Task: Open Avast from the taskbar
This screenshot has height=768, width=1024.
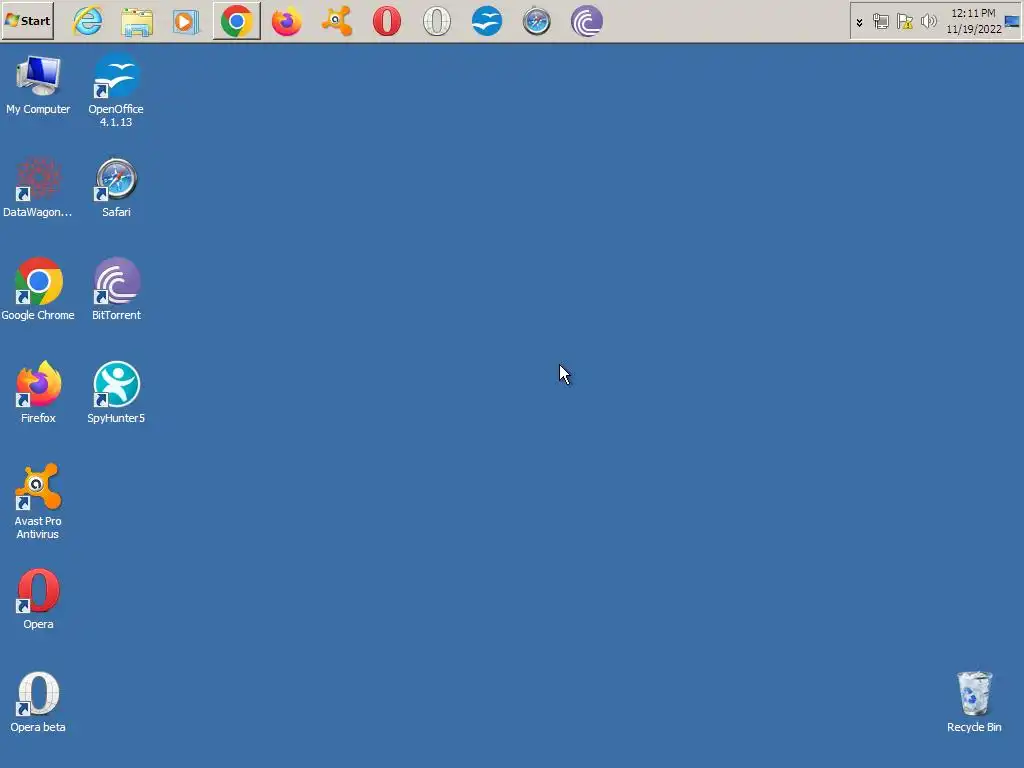Action: (337, 21)
